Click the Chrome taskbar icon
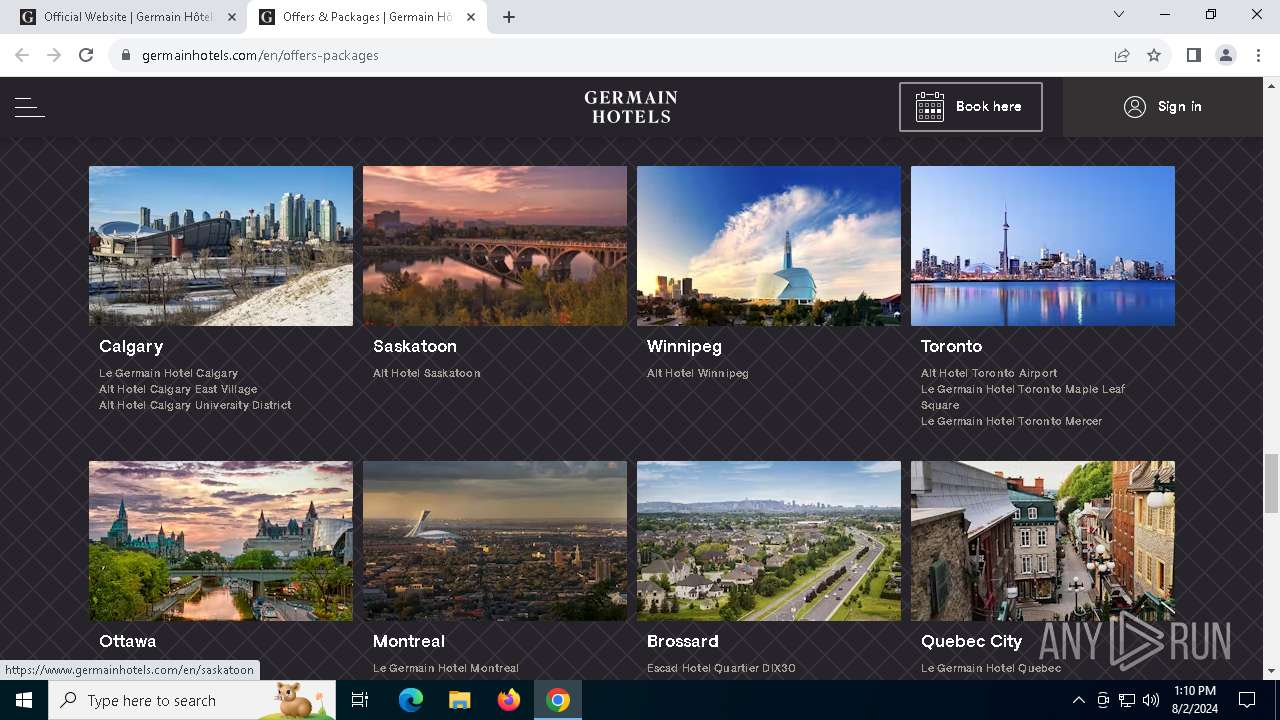The width and height of the screenshot is (1280, 720). 558,700
